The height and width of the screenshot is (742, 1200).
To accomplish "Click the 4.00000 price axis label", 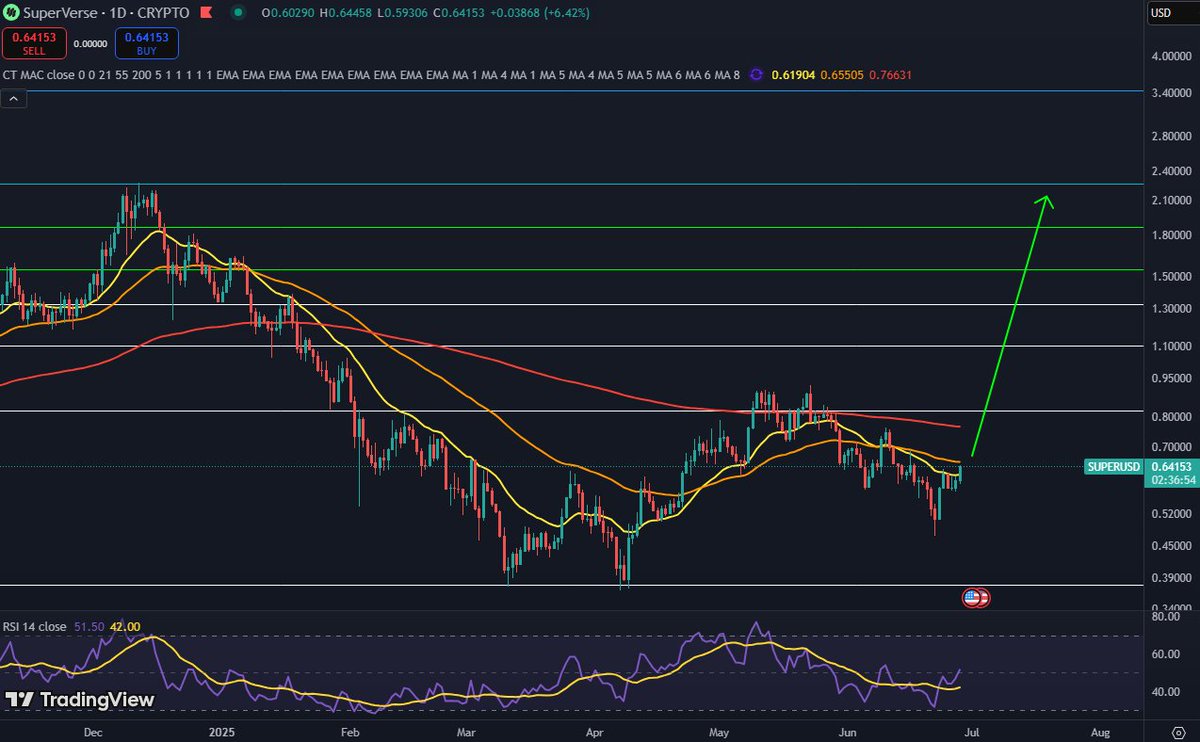I will pyautogui.click(x=1171, y=56).
